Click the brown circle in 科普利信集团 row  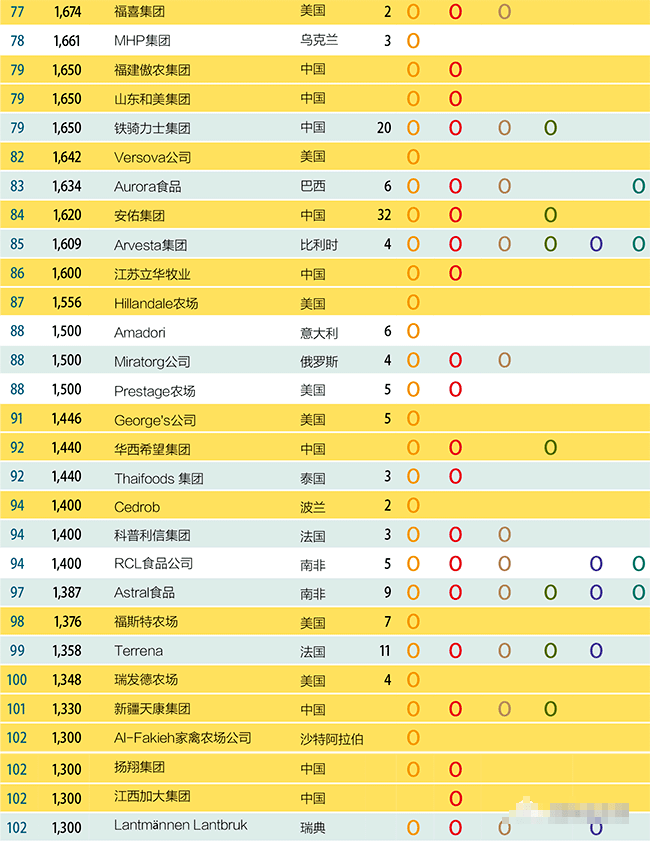[504, 534]
